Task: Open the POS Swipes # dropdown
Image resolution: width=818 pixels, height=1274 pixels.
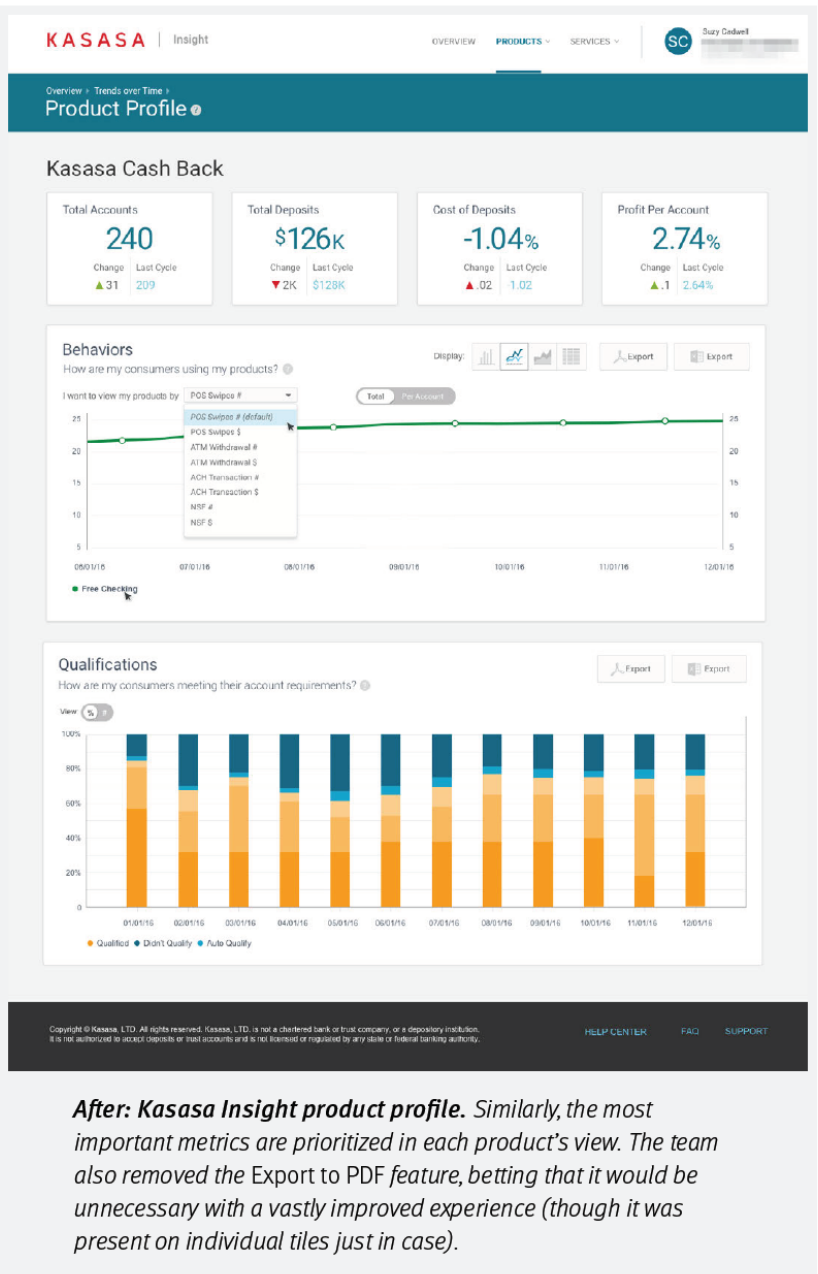Action: (240, 396)
